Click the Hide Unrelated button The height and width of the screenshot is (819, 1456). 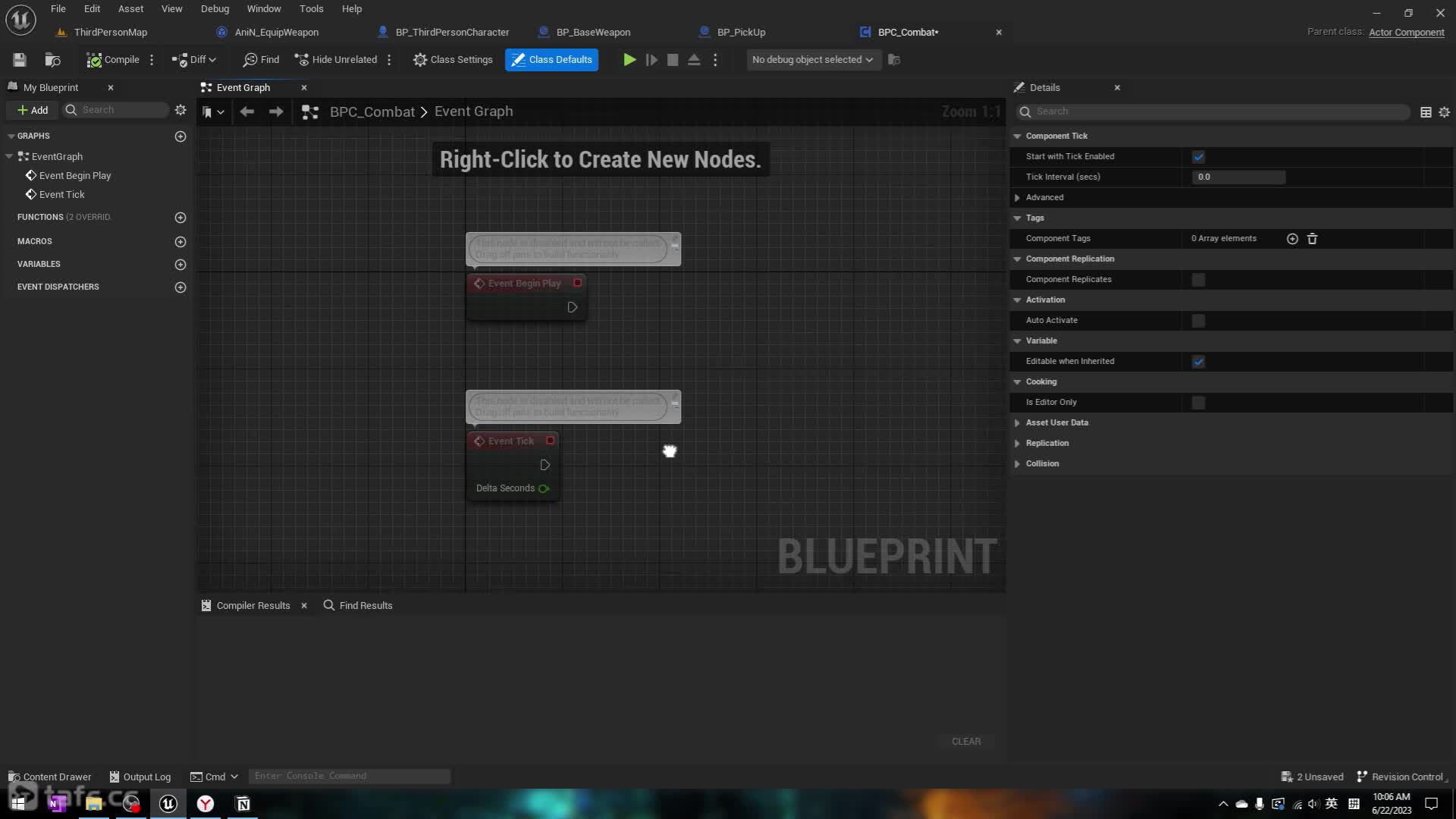click(x=336, y=60)
